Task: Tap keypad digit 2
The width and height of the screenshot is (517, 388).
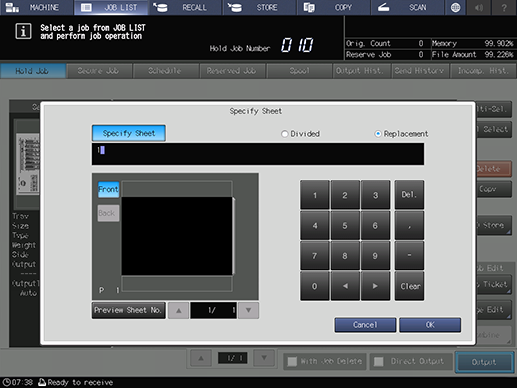Action: [345, 195]
